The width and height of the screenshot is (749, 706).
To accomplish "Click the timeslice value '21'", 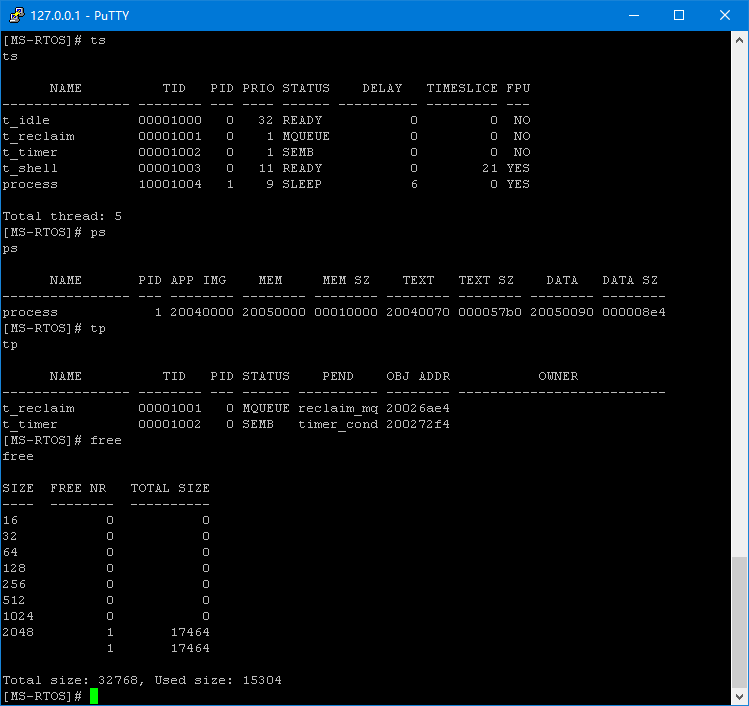I will (x=490, y=169).
